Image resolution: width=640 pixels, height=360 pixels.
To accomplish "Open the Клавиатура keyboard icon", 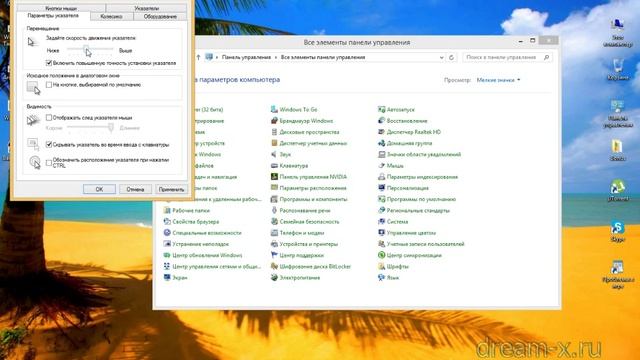I will click(274, 166).
